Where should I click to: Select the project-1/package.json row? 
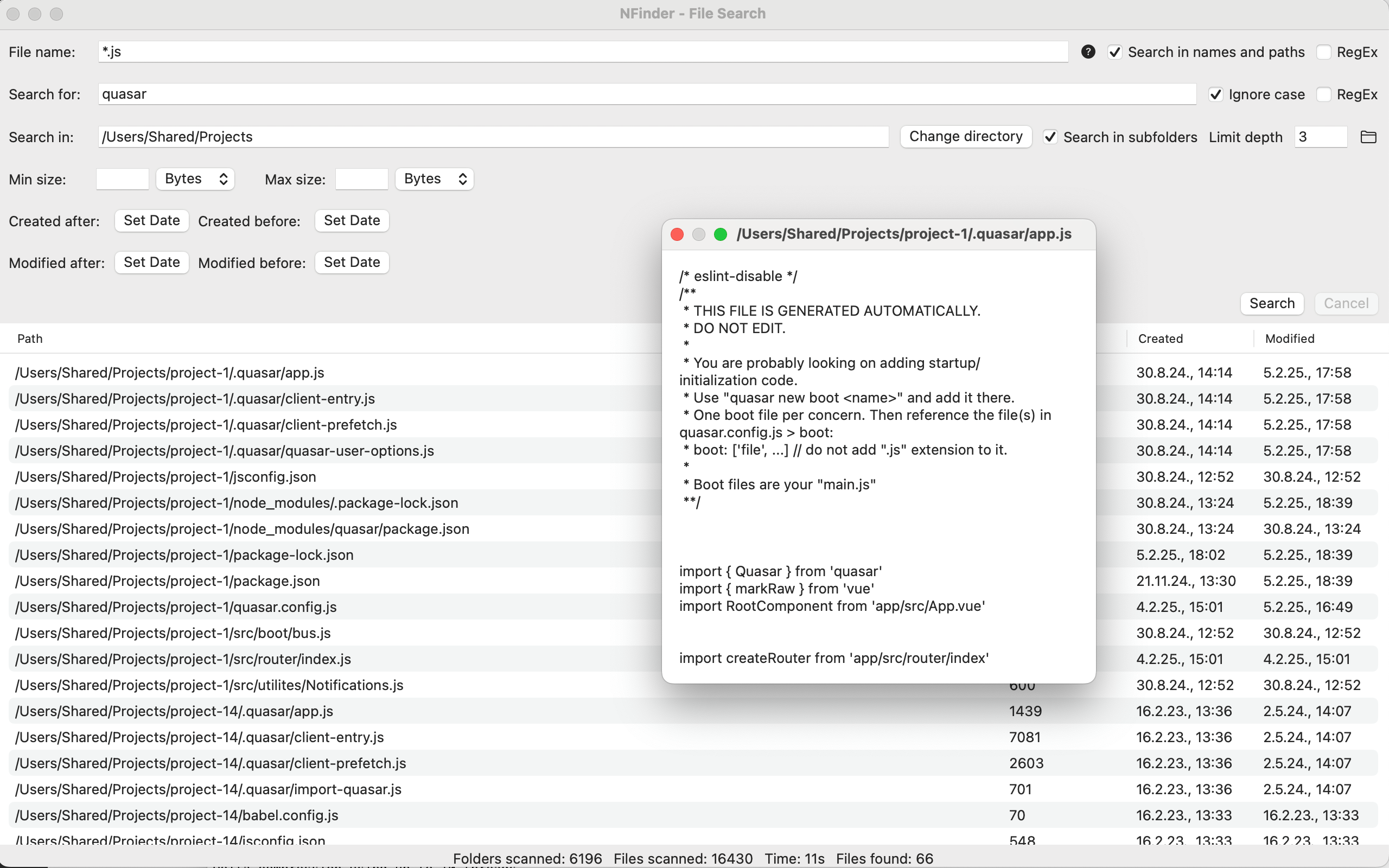click(x=693, y=581)
